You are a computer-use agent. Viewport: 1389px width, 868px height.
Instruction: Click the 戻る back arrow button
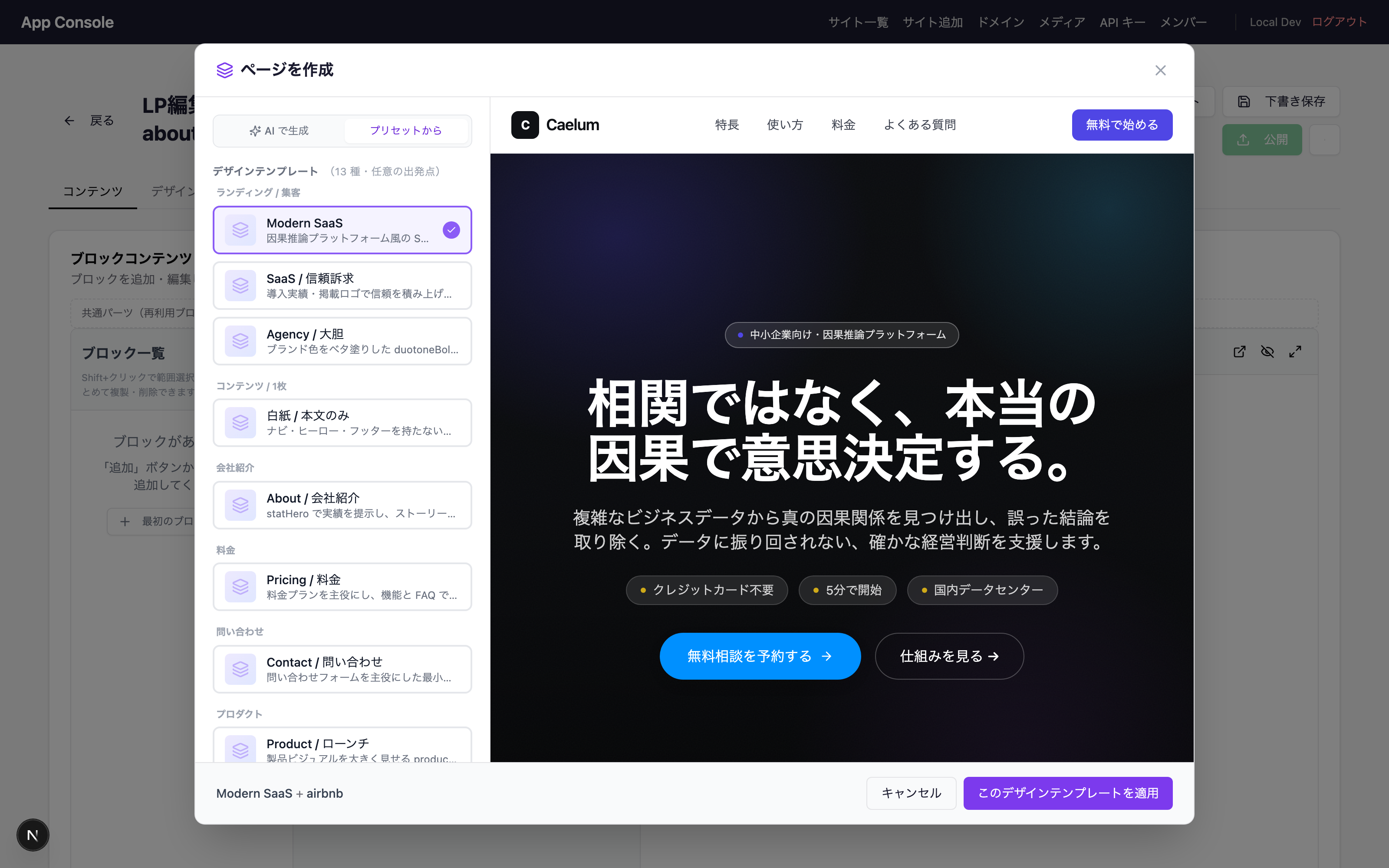[89, 121]
